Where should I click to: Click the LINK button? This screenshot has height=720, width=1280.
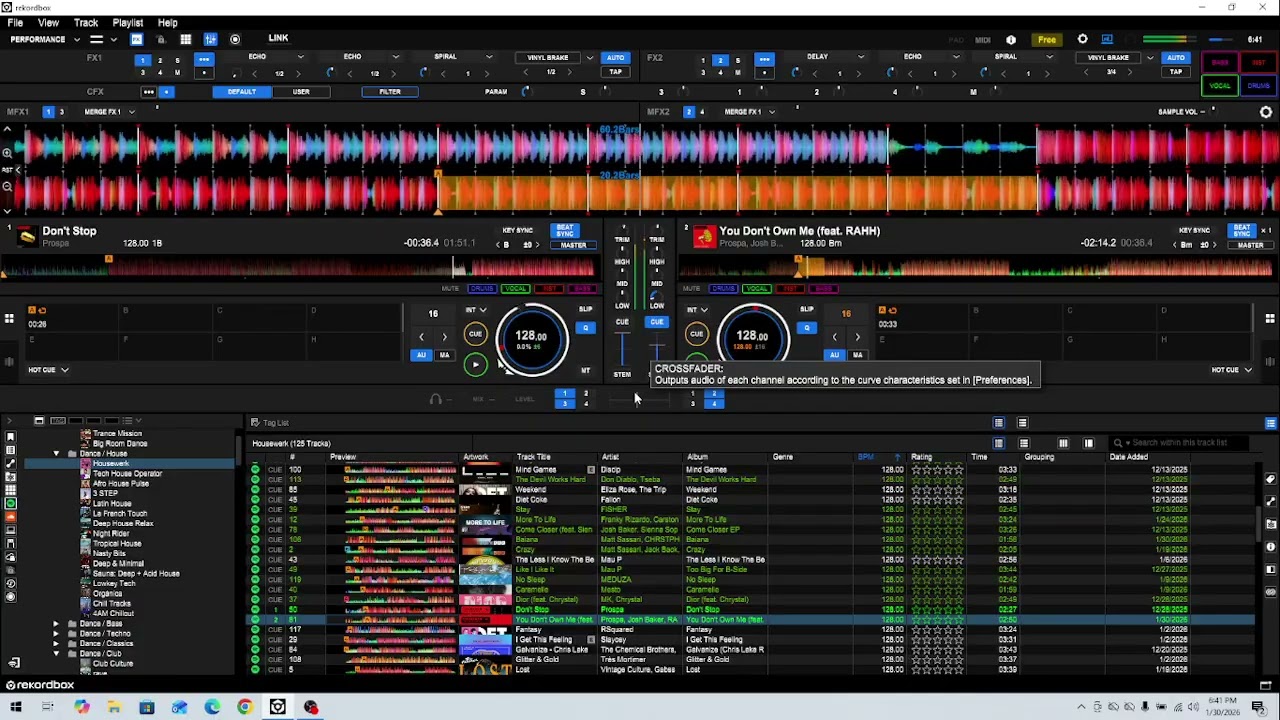click(278, 38)
